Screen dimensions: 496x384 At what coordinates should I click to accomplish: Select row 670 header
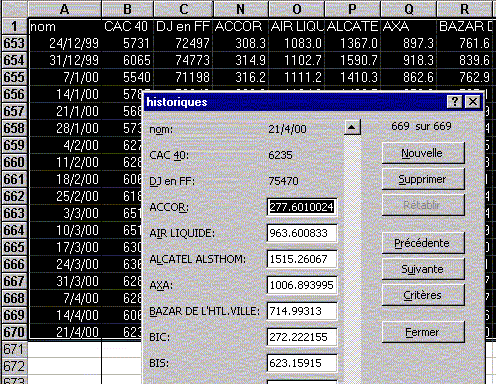click(x=14, y=332)
